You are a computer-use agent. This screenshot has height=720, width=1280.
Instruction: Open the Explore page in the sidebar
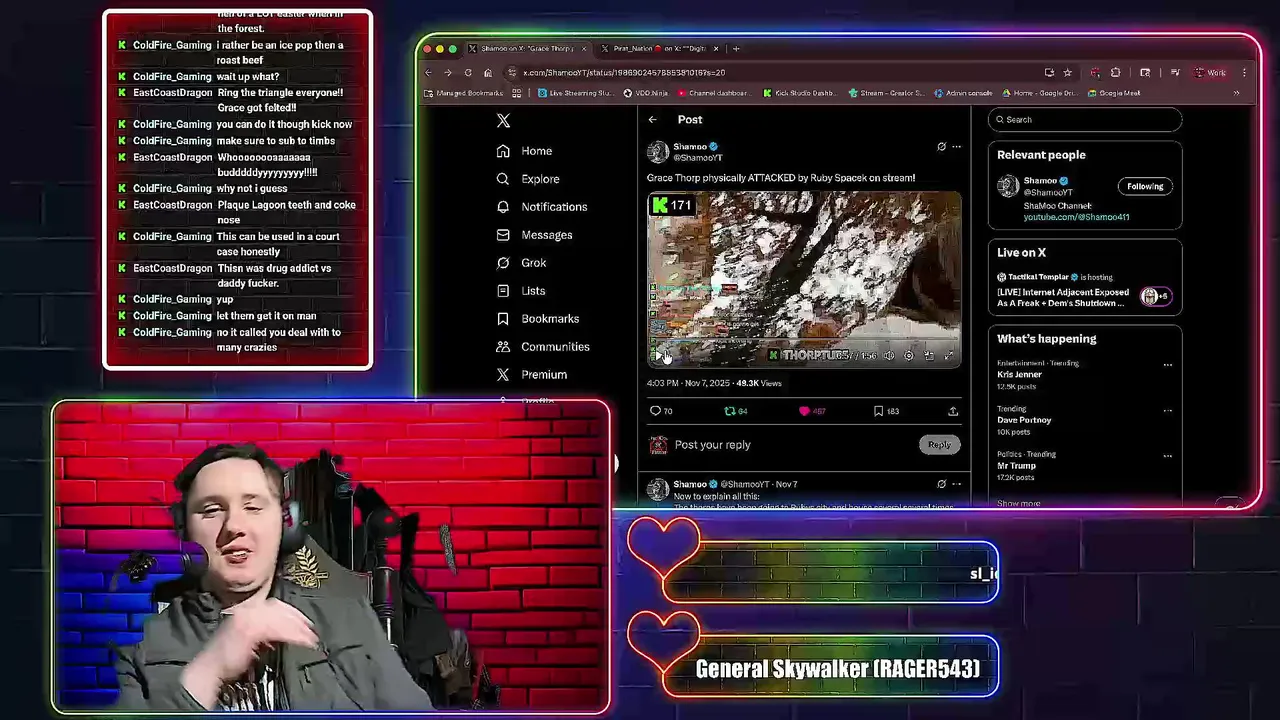pyautogui.click(x=527, y=179)
